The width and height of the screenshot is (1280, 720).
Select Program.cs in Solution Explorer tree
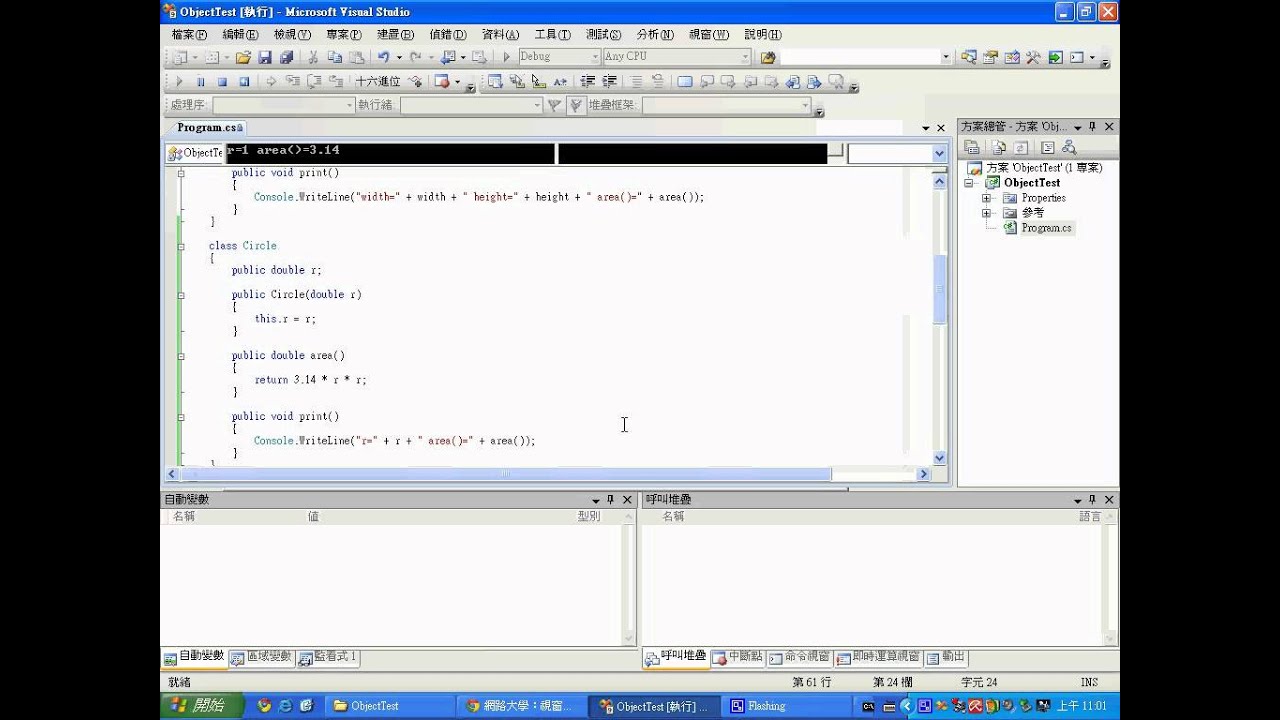(x=1046, y=228)
